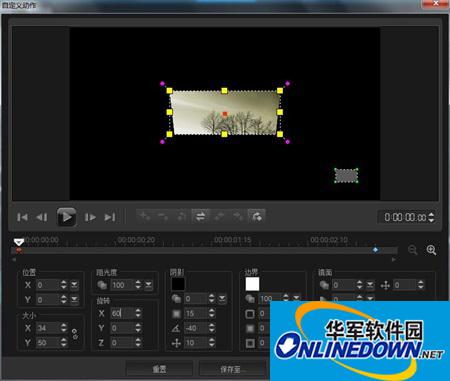Click the move keyframe left icon
Image resolution: width=450 pixels, height=381 pixels.
(219, 216)
